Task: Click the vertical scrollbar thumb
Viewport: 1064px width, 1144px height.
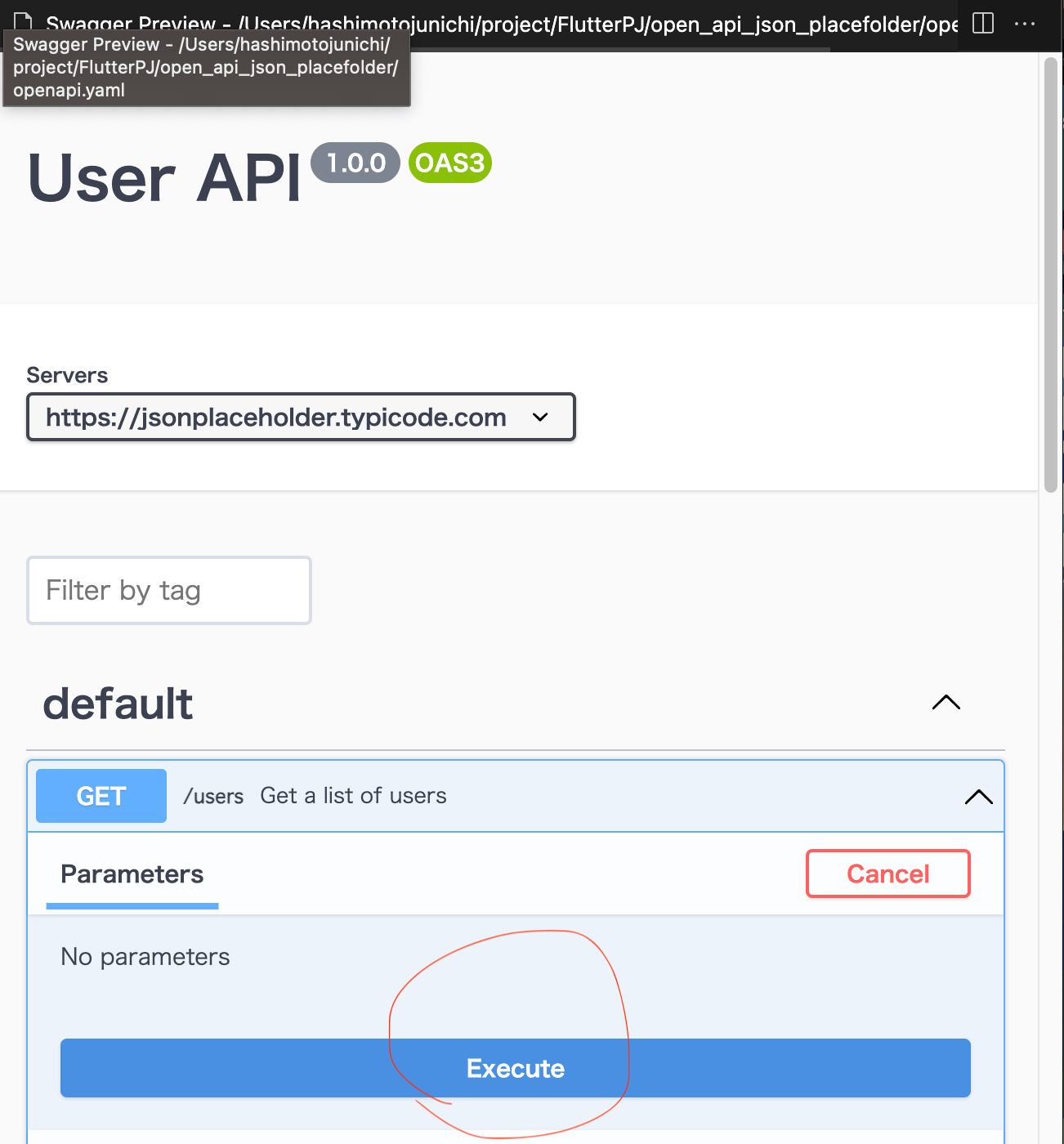Action: pyautogui.click(x=1051, y=275)
